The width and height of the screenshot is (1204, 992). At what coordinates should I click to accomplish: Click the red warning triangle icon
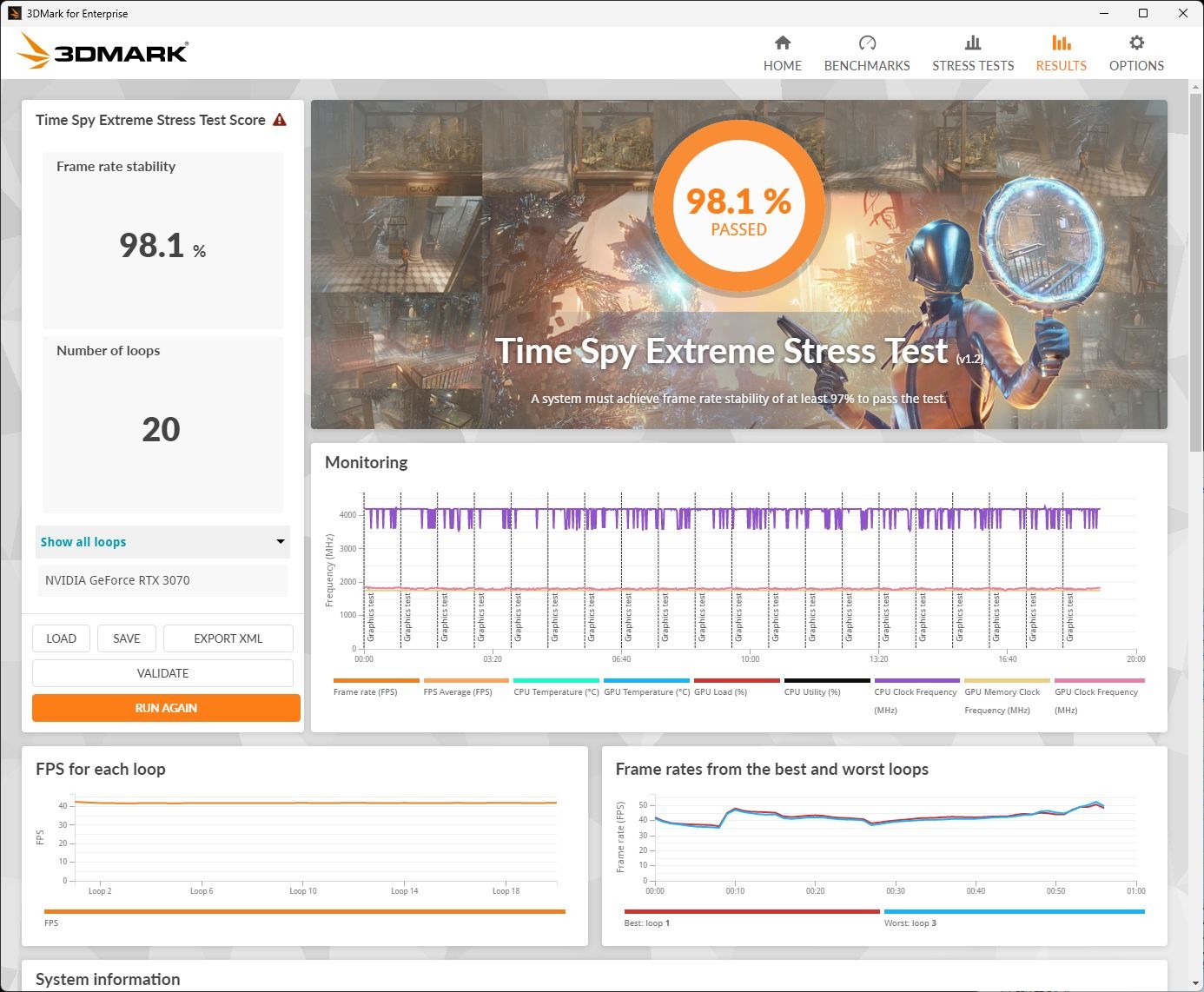tap(280, 120)
